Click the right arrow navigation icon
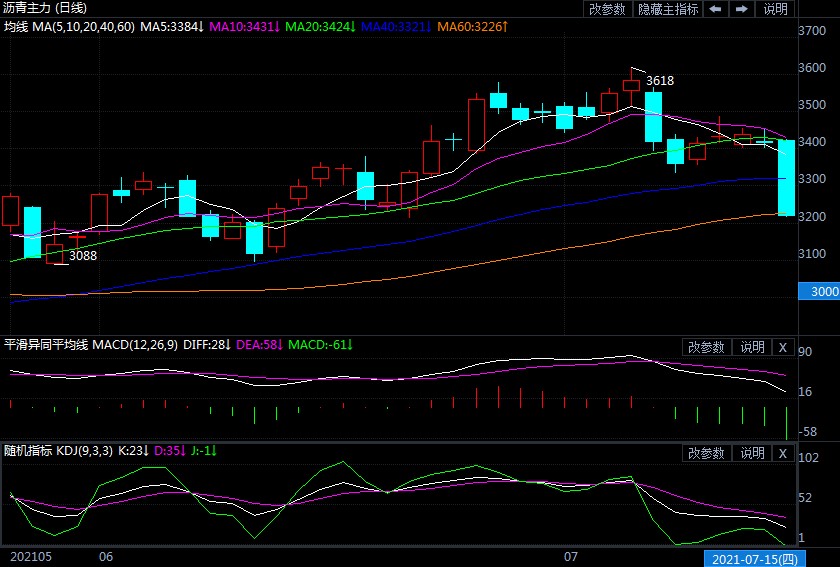This screenshot has height=567, width=840. [x=741, y=9]
